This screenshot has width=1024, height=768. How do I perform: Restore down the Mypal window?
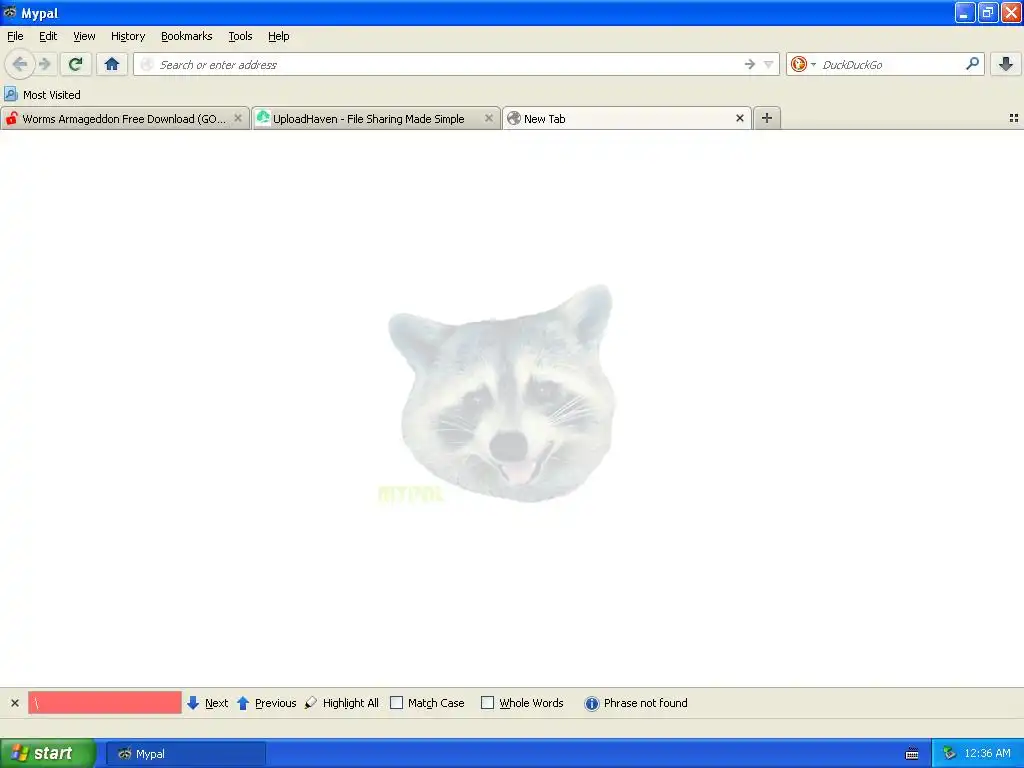click(987, 12)
